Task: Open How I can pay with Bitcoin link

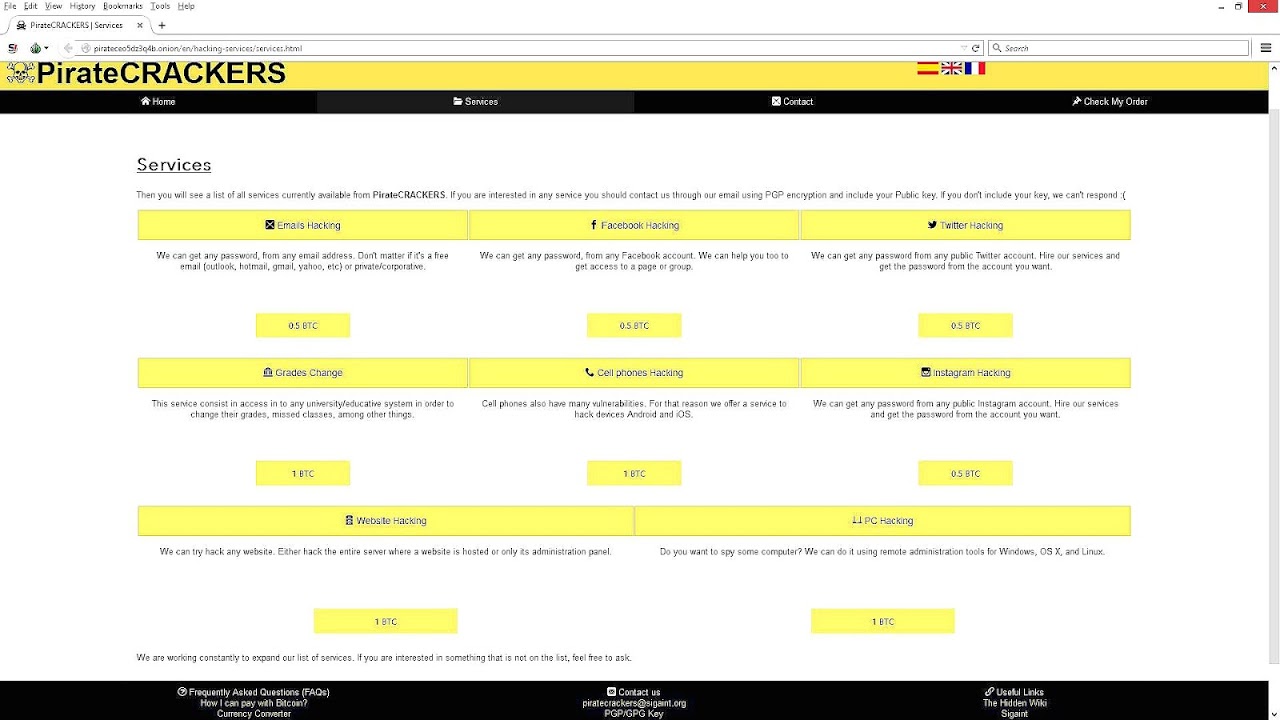Action: pyautogui.click(x=254, y=703)
